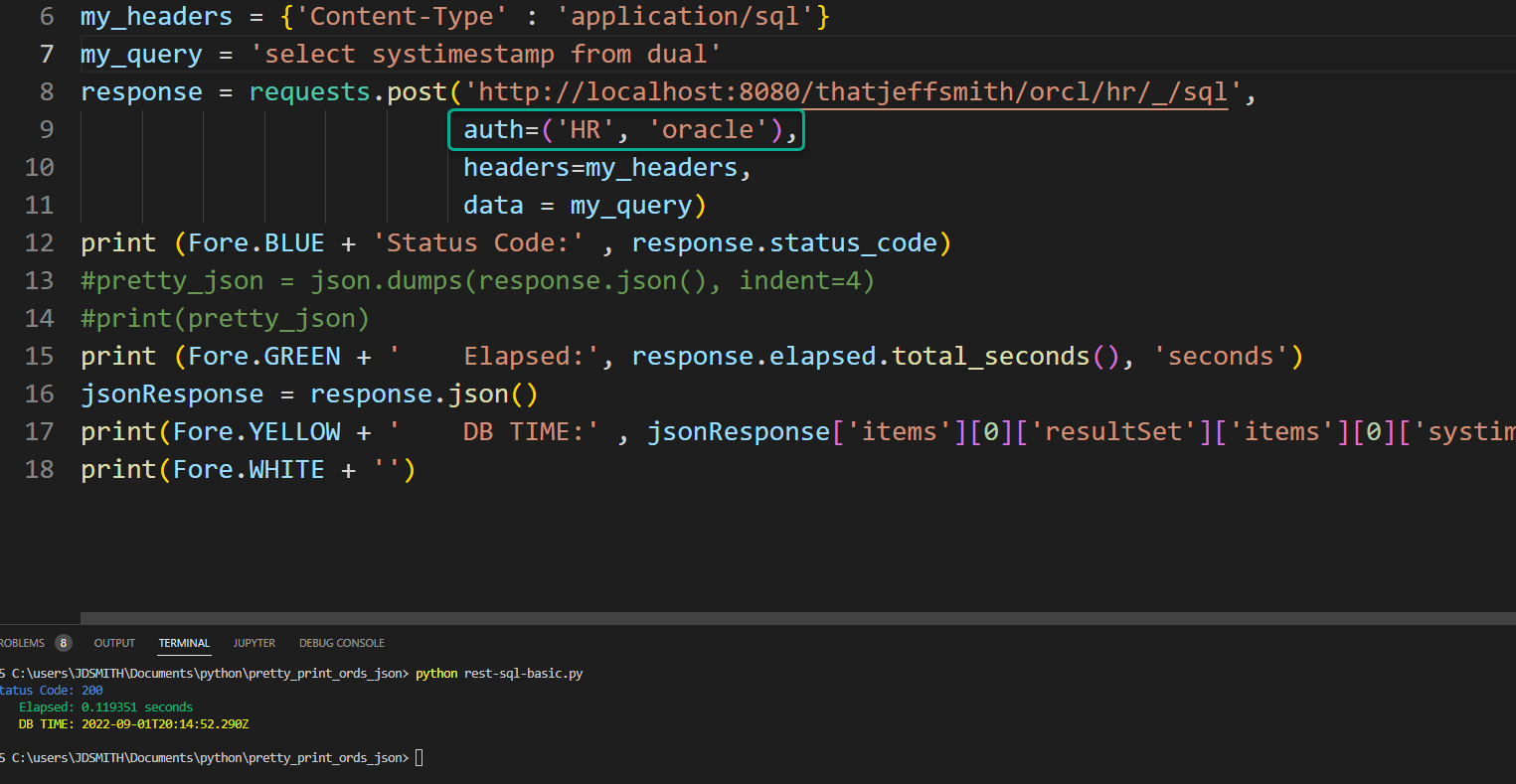This screenshot has height=784, width=1516.
Task: Click the commented pretty_json line 13
Action: coord(477,281)
